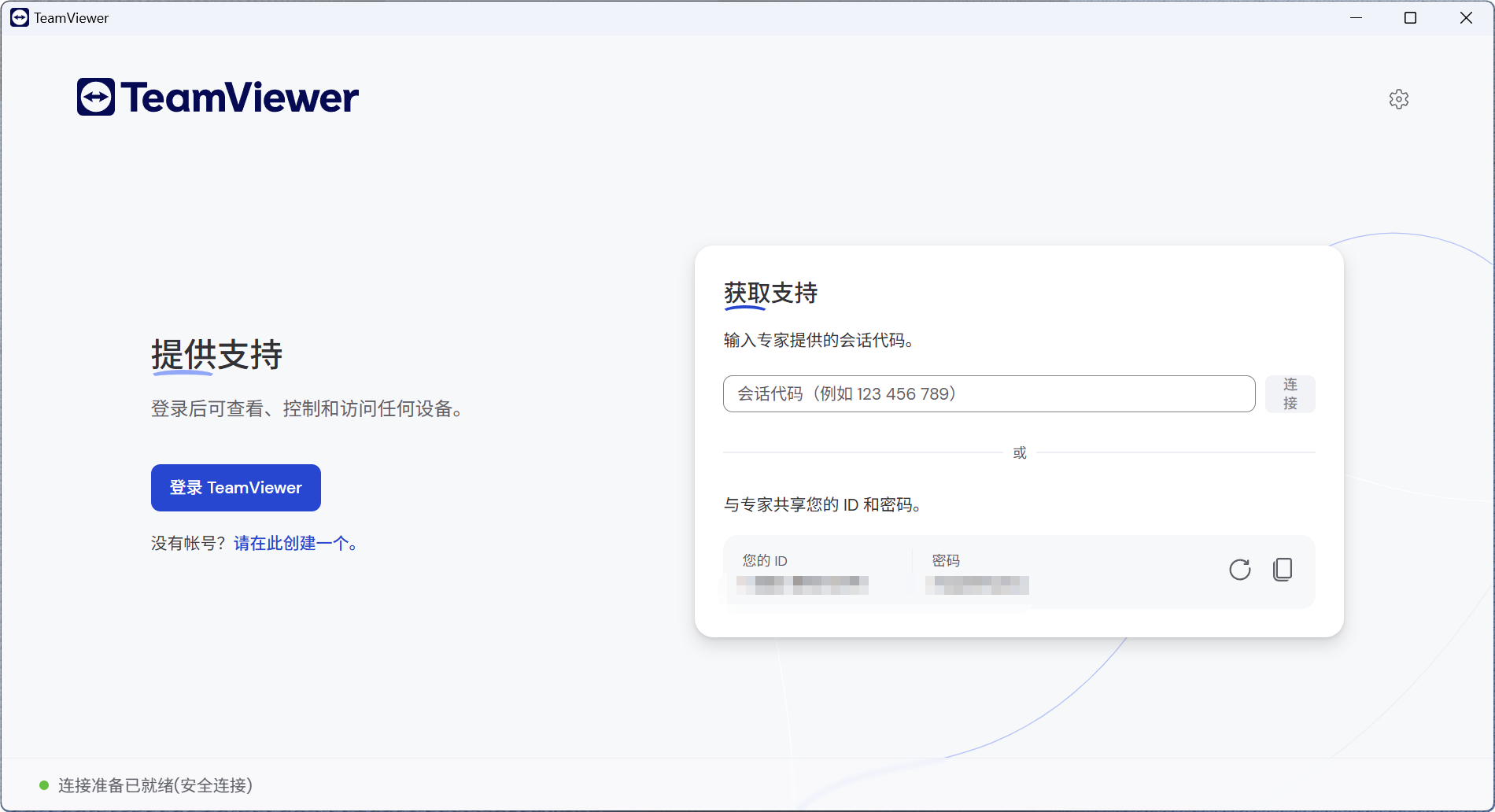Screen dimensions: 1495x812
Task: Click the 登录 TeamViewer button
Action: tap(235, 488)
